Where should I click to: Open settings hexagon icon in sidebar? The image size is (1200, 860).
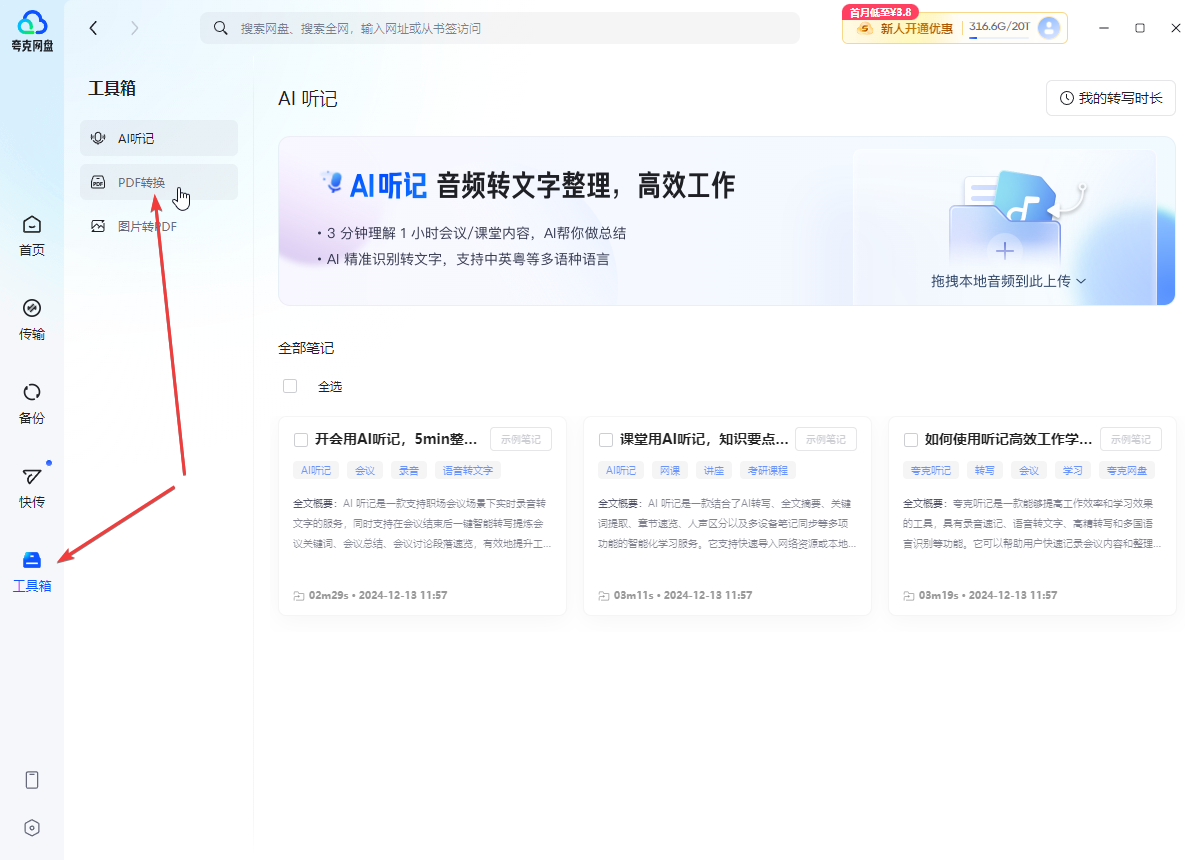(x=32, y=828)
